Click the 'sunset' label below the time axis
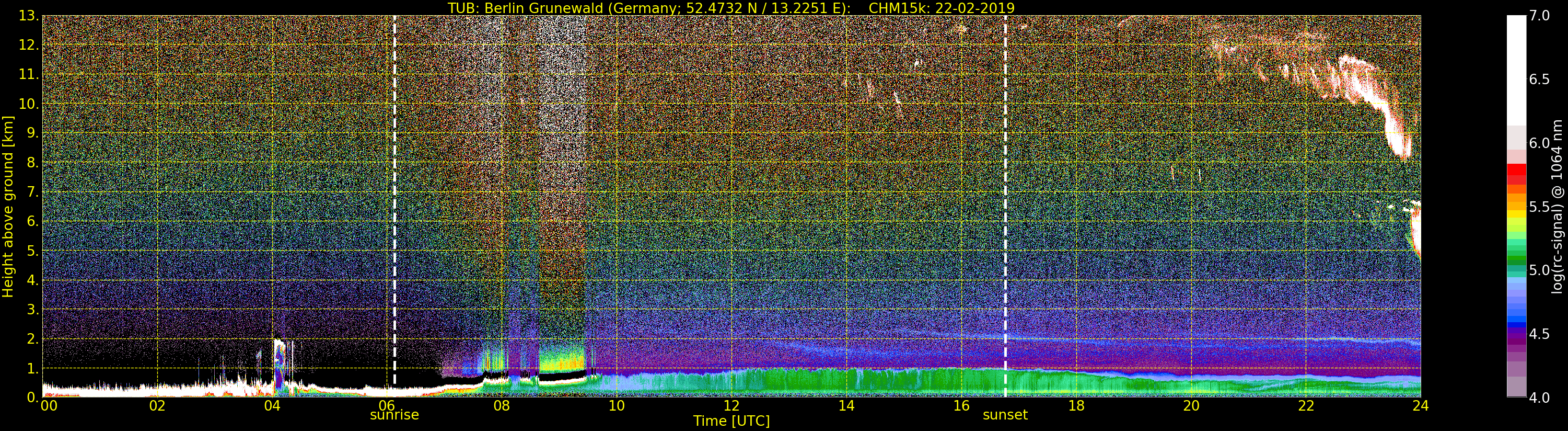The image size is (1568, 431). tap(1005, 415)
